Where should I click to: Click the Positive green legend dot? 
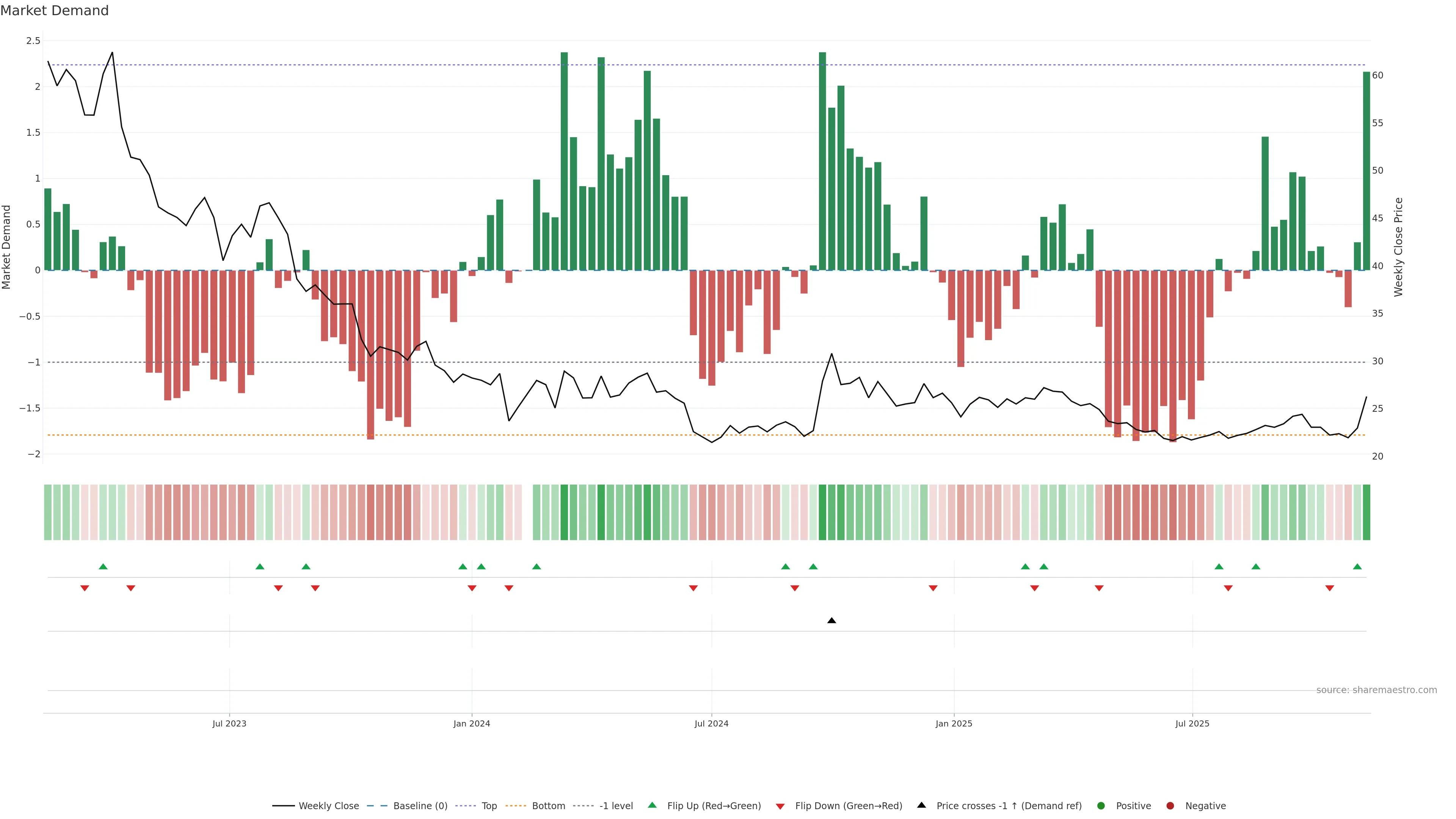pyautogui.click(x=1100, y=805)
